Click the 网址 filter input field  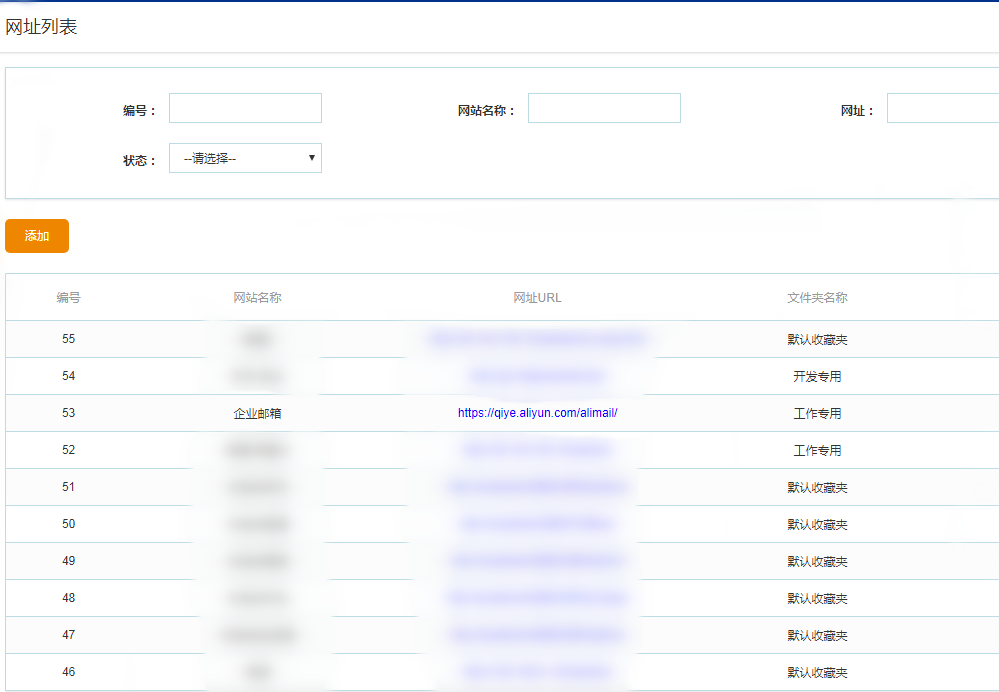[x=942, y=108]
